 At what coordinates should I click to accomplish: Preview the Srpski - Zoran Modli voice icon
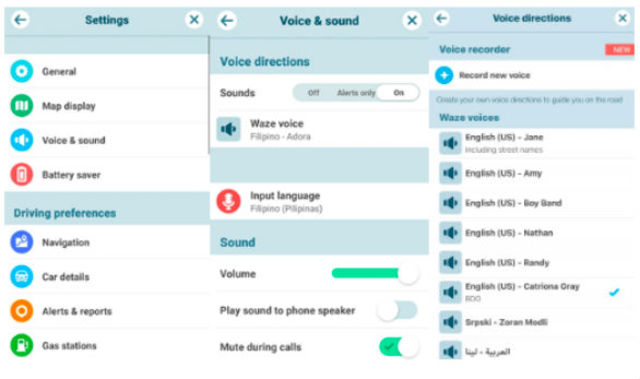(450, 322)
